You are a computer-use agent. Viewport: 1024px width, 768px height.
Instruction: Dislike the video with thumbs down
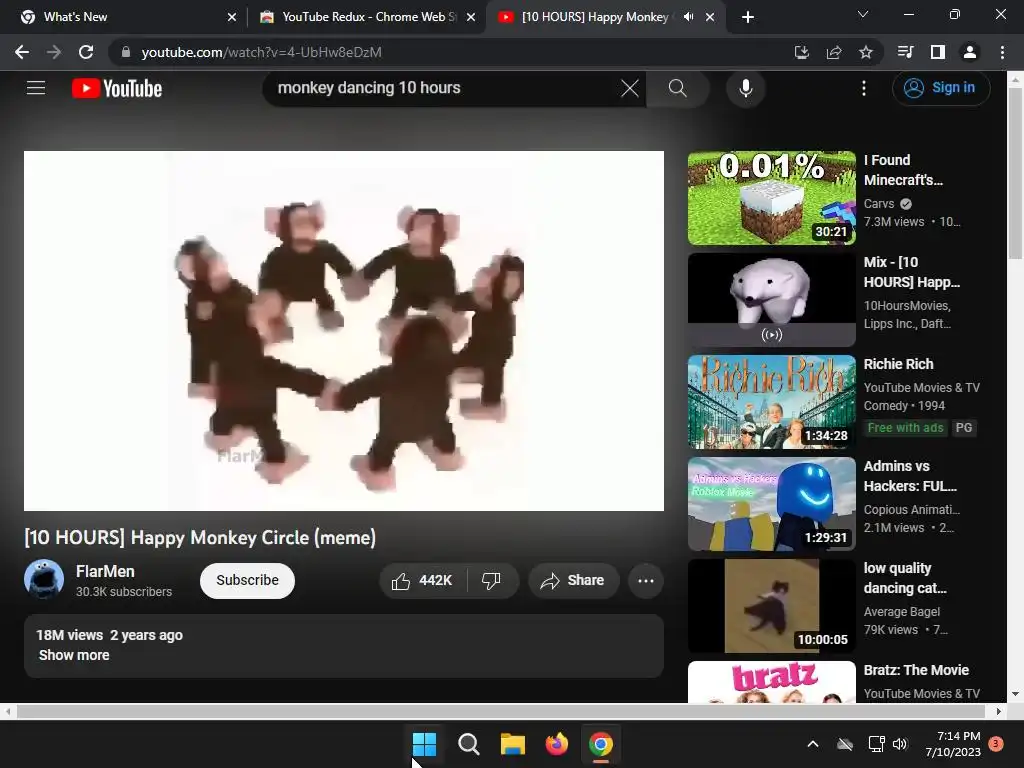pos(491,581)
